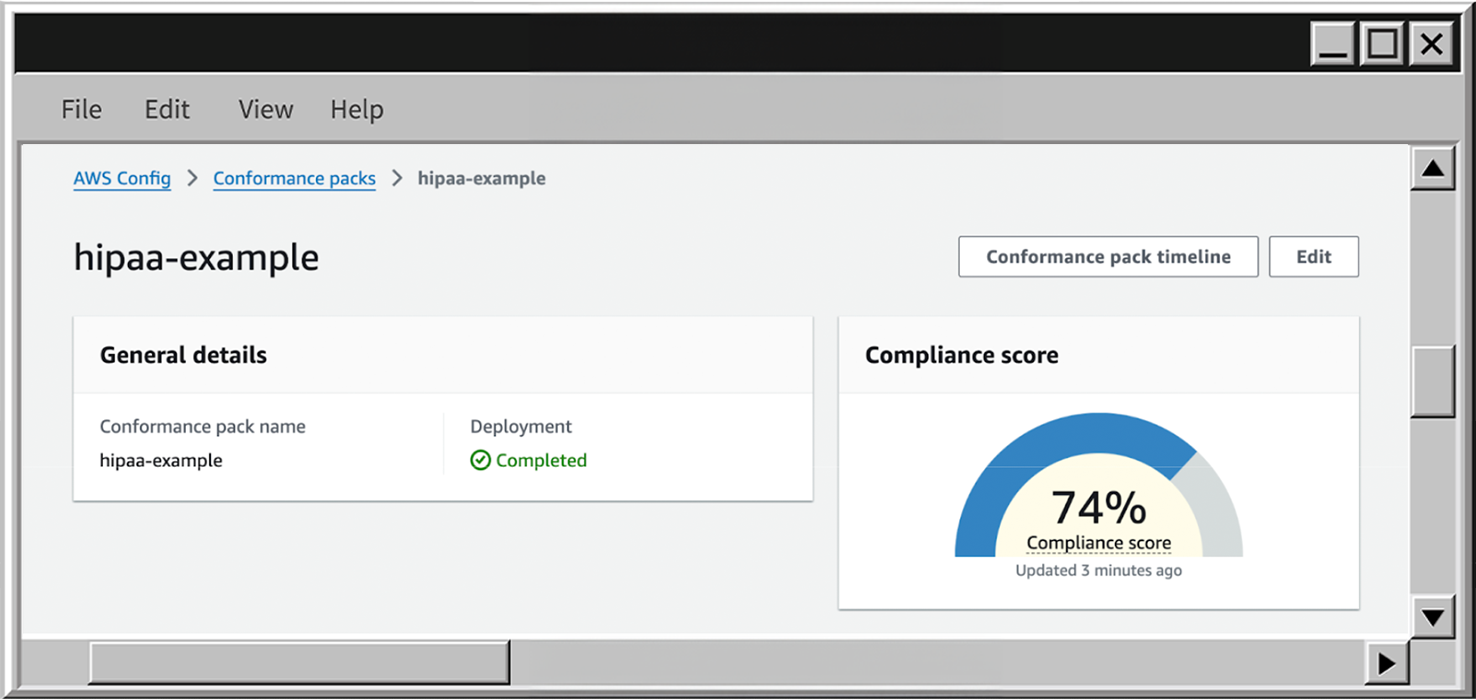Click the hipaa-example page heading

click(196, 258)
